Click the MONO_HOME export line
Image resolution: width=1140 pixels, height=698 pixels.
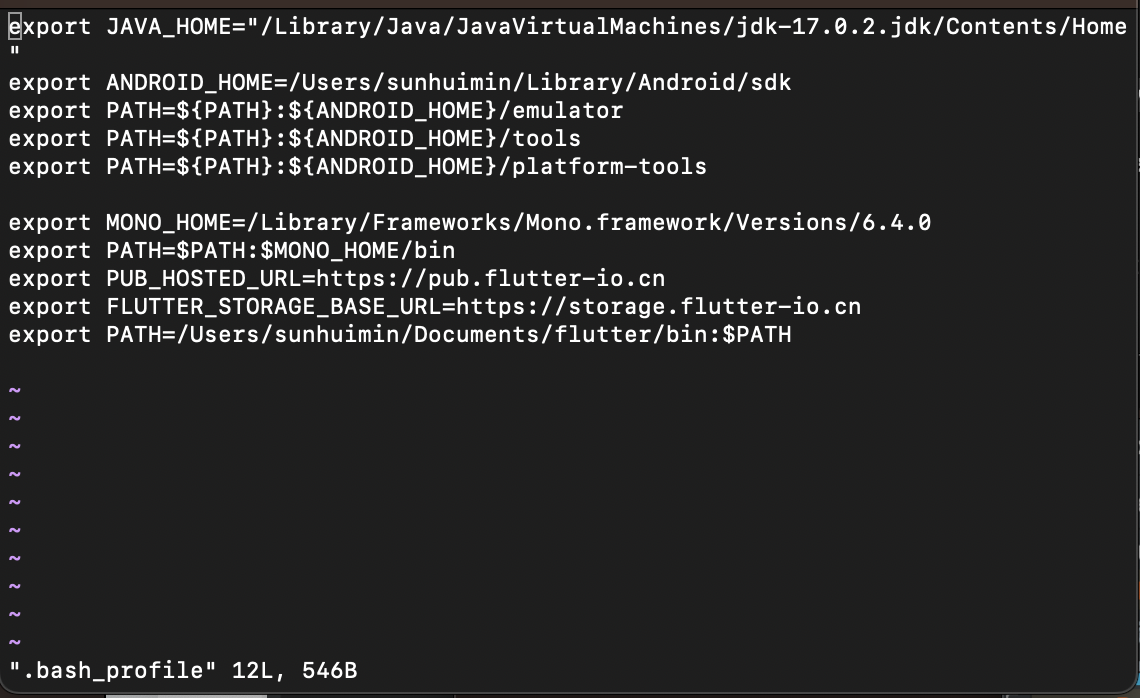click(470, 222)
